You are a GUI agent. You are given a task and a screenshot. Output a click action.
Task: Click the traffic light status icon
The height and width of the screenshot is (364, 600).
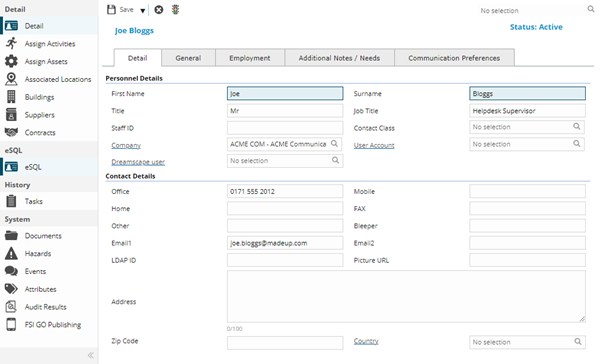(x=175, y=10)
